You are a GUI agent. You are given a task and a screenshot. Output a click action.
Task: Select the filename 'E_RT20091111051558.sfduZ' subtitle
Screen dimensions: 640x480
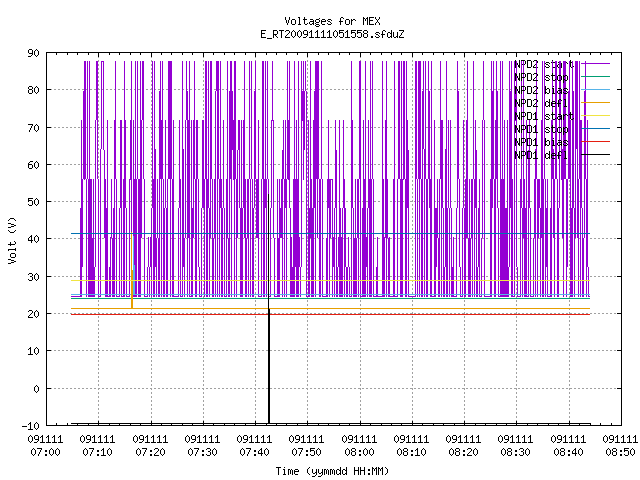point(332,34)
